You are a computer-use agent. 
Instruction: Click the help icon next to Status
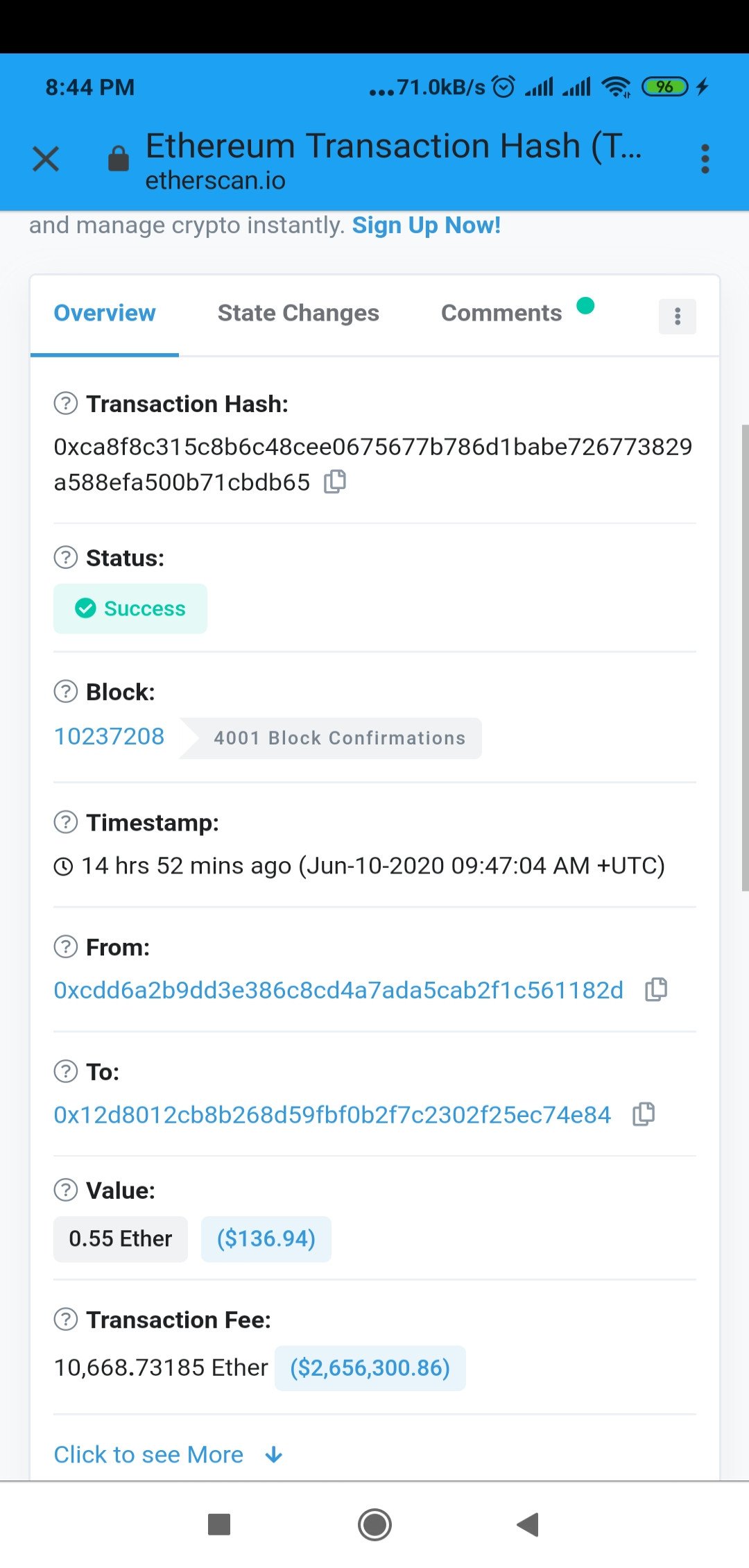[66, 558]
